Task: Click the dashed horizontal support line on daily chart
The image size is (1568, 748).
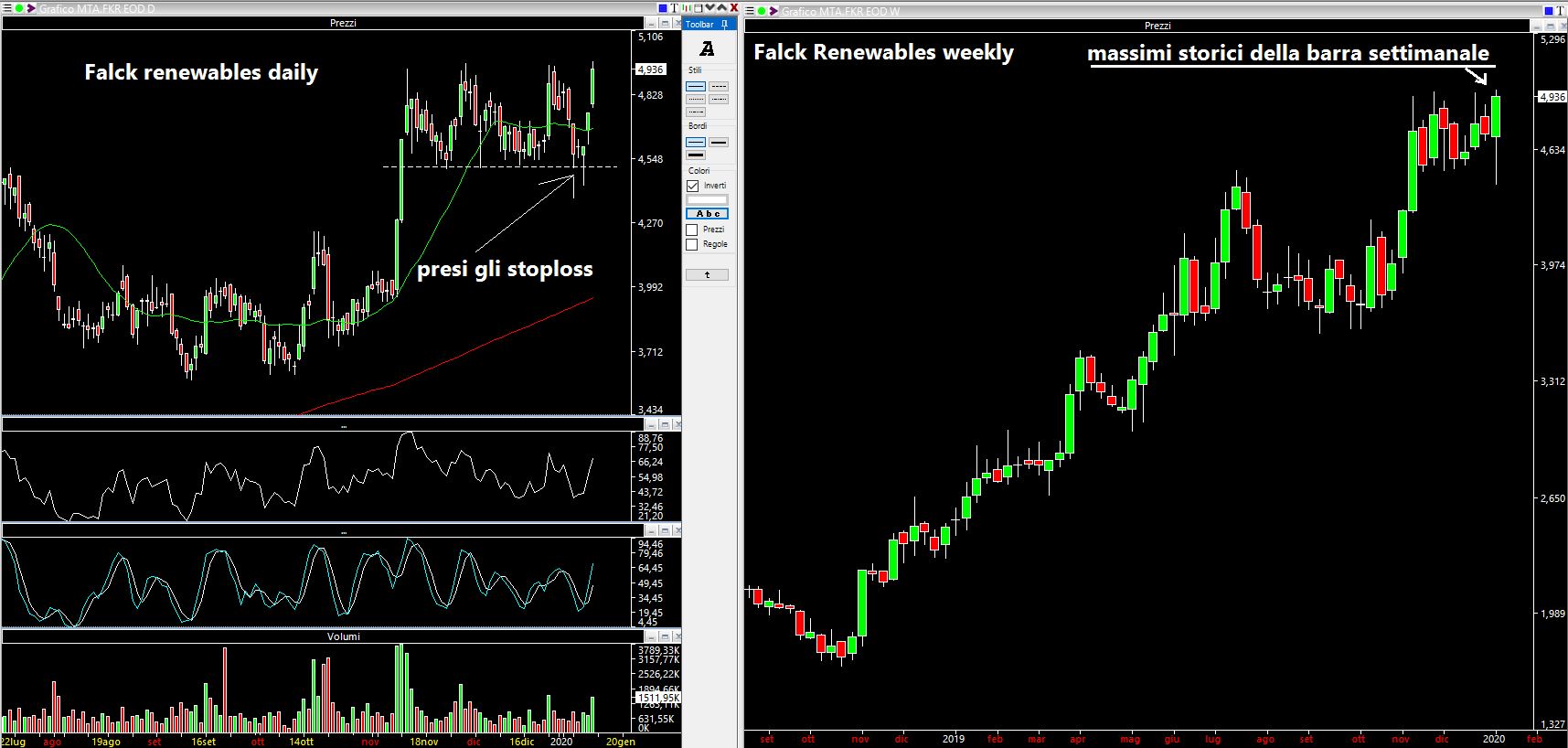Action: [x=499, y=166]
